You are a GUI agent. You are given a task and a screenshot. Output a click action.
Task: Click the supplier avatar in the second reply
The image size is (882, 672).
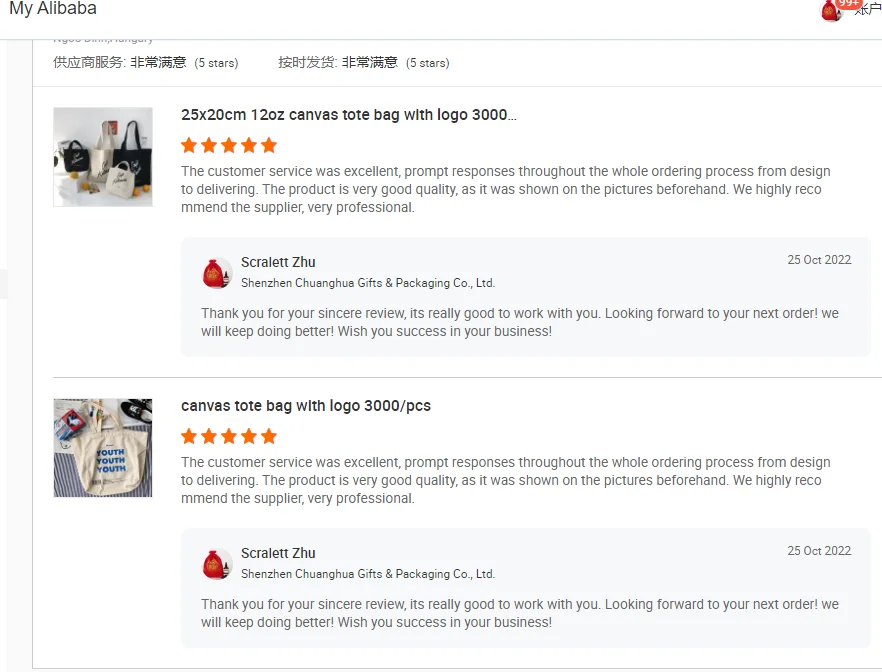coord(217,562)
